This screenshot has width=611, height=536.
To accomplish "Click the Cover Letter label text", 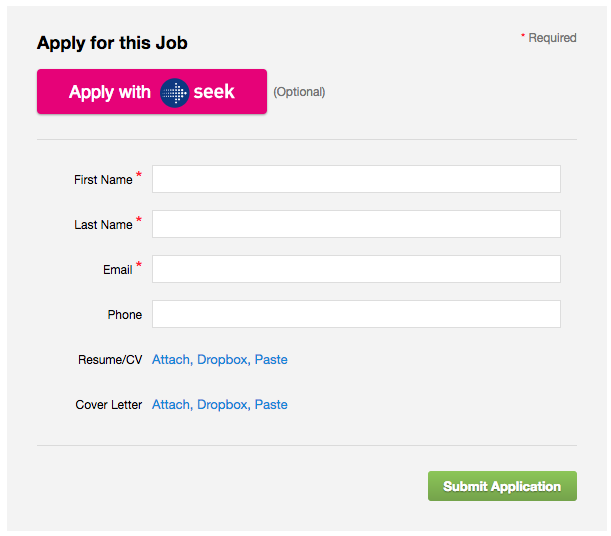I will [x=109, y=405].
